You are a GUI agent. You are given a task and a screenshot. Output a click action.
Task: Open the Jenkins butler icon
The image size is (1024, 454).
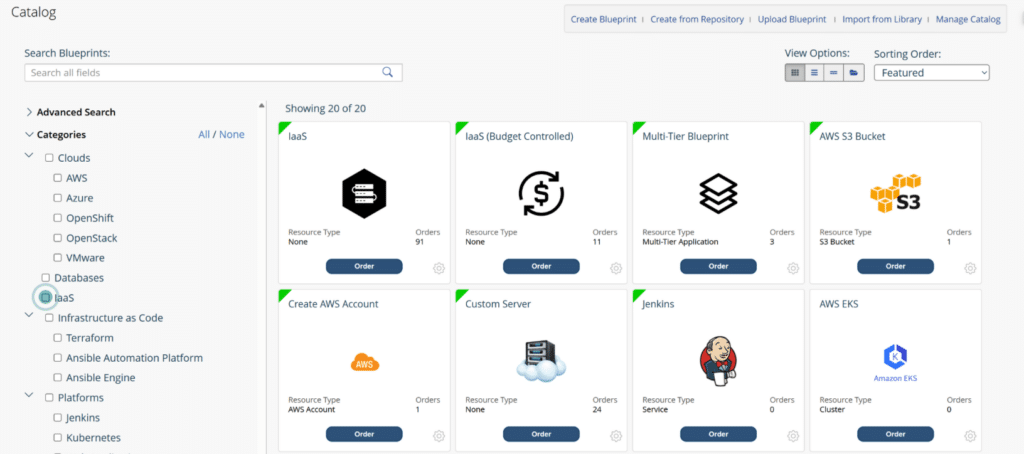717,362
